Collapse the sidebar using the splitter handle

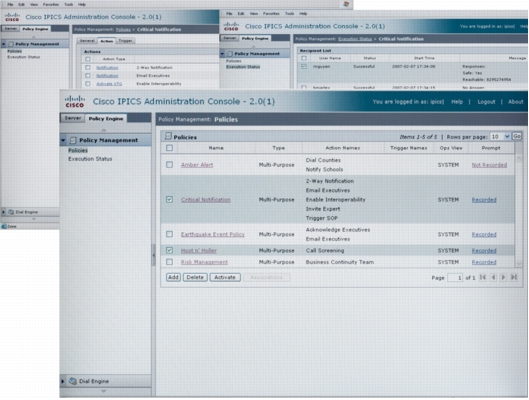[x=154, y=255]
